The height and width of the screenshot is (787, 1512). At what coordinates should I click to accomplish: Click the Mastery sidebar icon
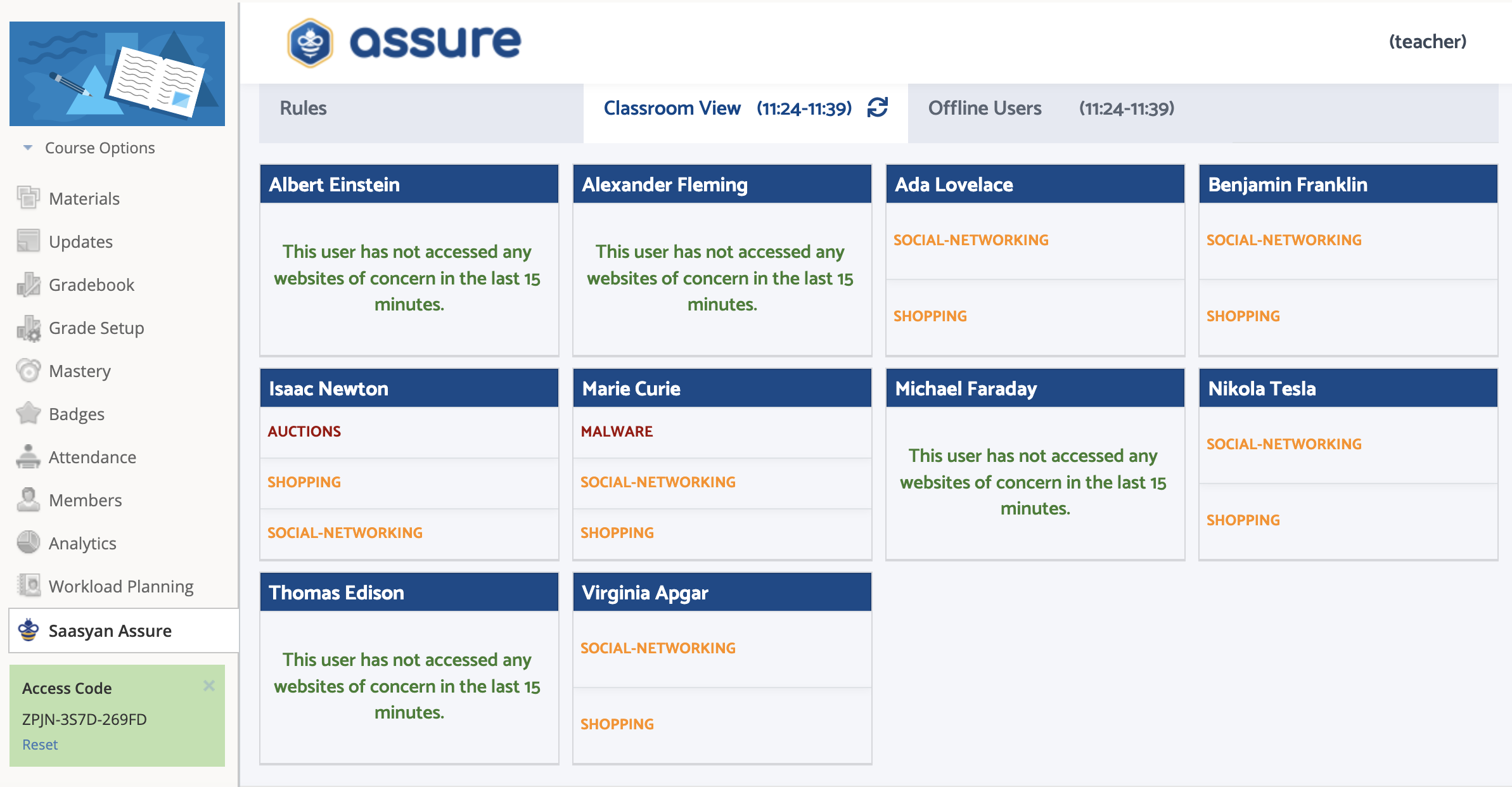(28, 370)
